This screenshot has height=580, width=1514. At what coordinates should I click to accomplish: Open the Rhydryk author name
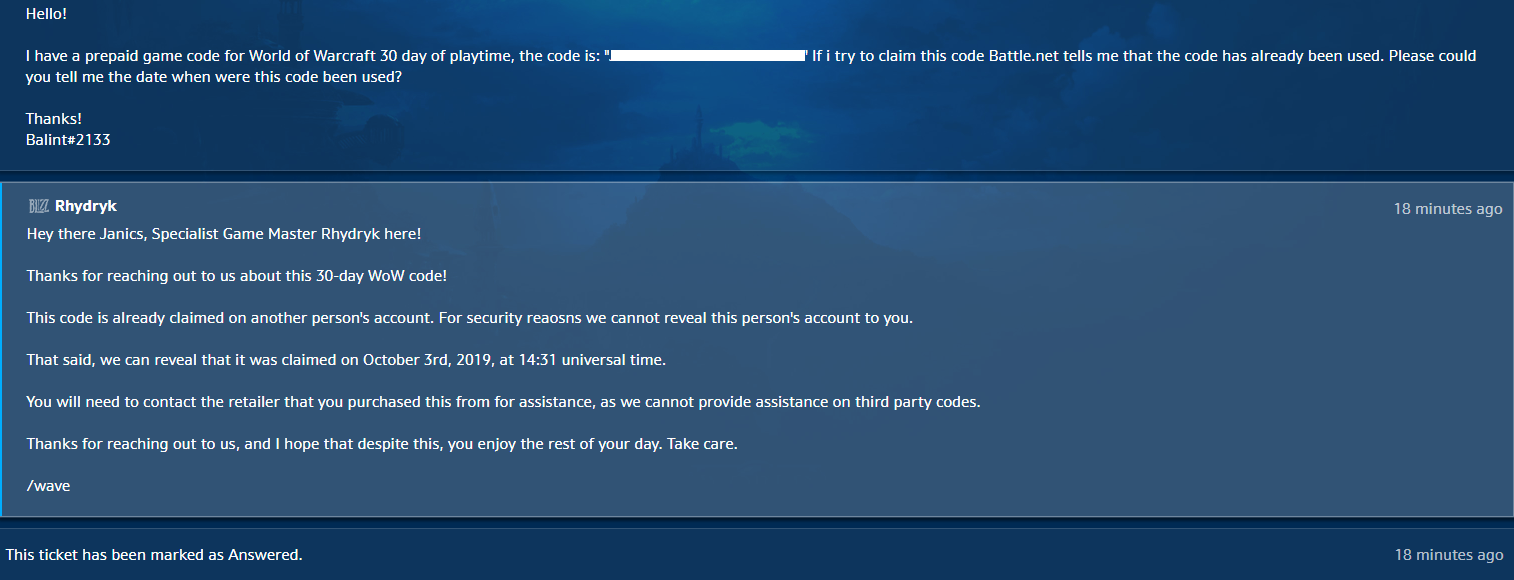(86, 206)
